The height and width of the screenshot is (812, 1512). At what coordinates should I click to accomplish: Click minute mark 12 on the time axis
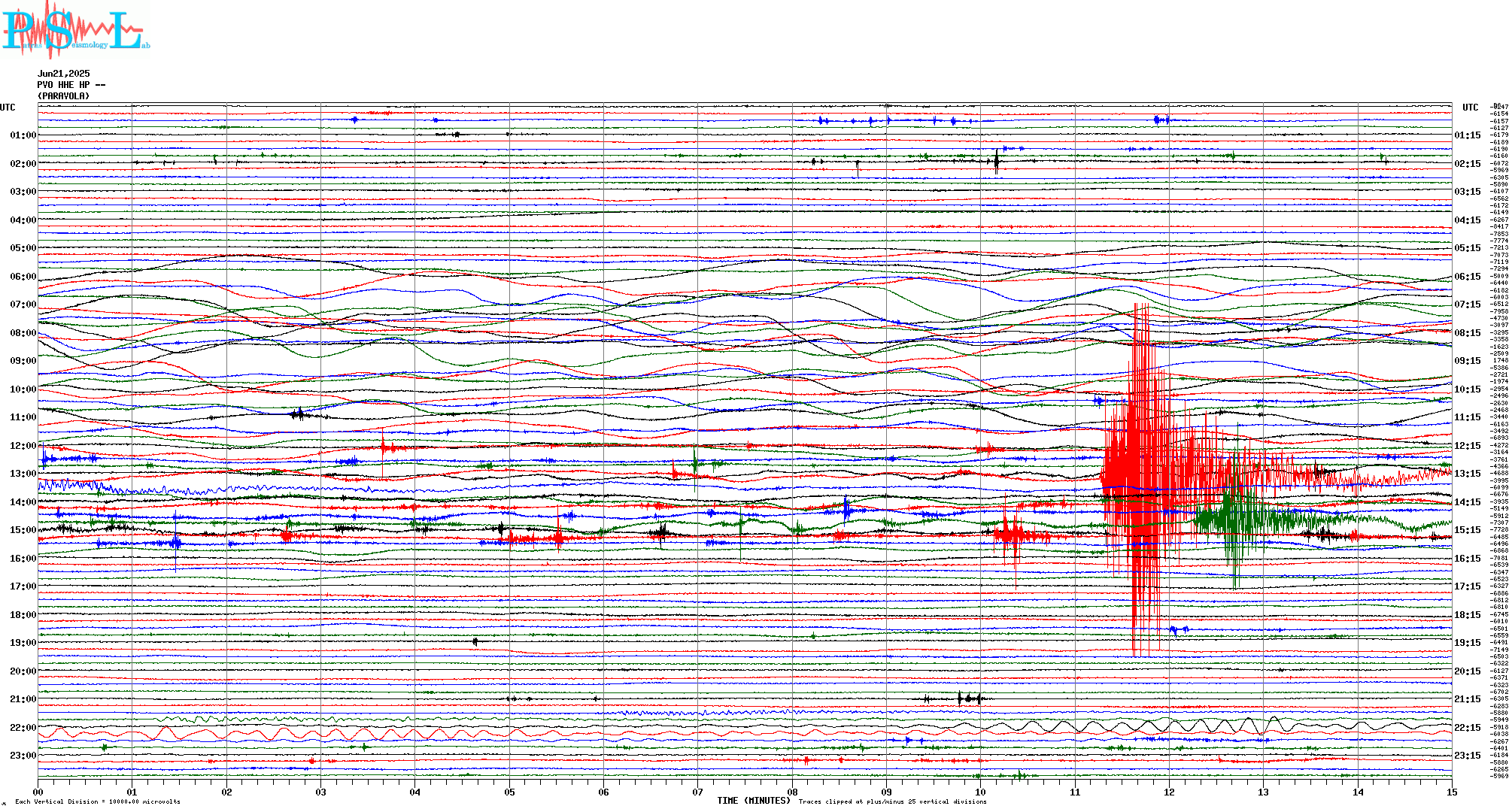(1169, 792)
